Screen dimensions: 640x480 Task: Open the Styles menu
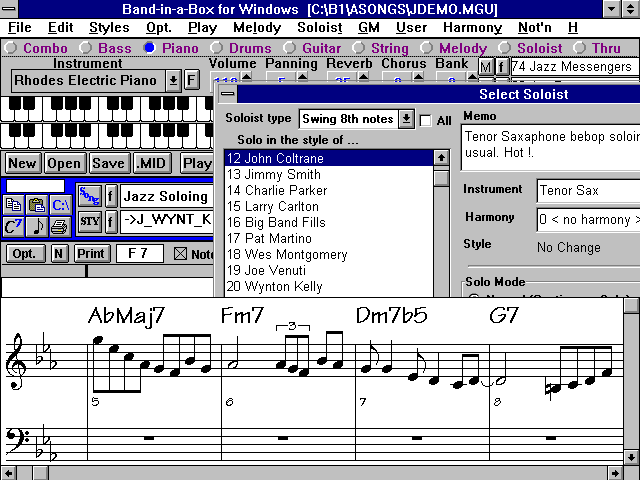[x=109, y=27]
